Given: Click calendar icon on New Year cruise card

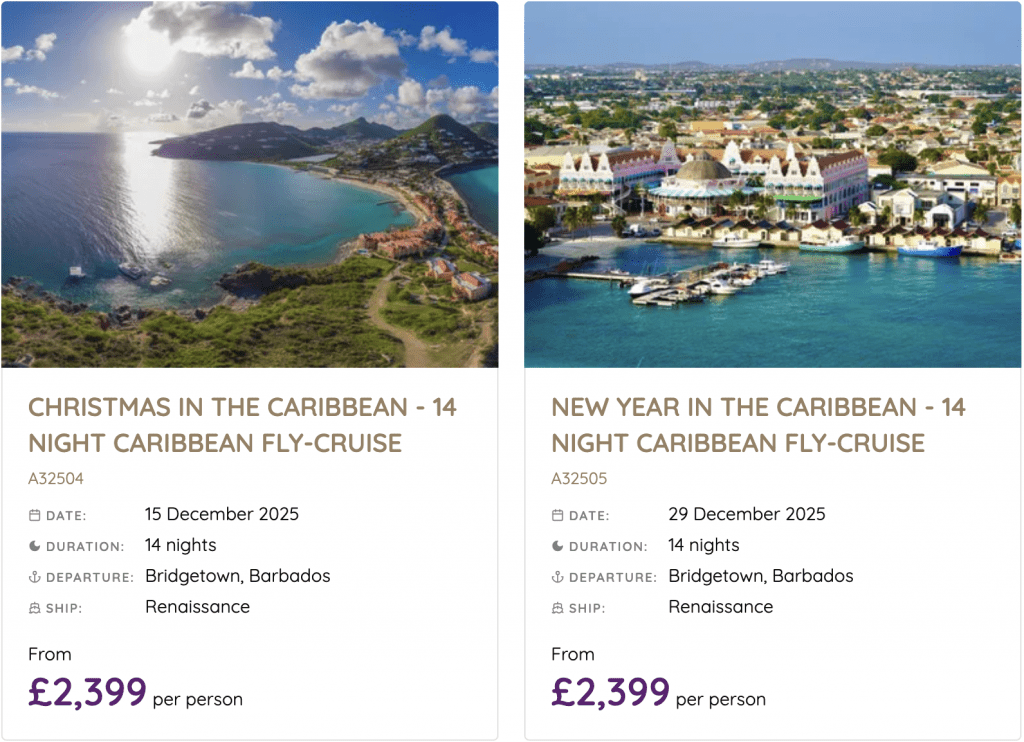Looking at the screenshot, I should pyautogui.click(x=557, y=516).
